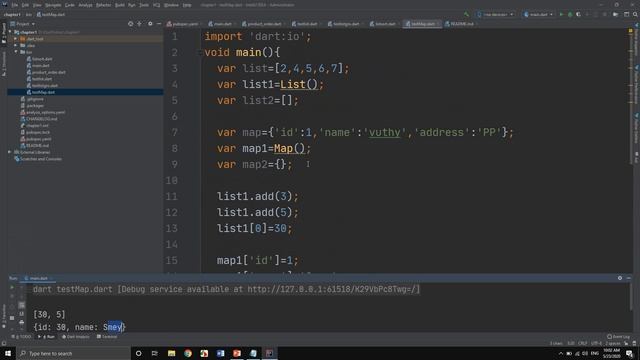Open the Event Log button
Image resolution: width=640 pixels, height=360 pixels.
point(618,337)
